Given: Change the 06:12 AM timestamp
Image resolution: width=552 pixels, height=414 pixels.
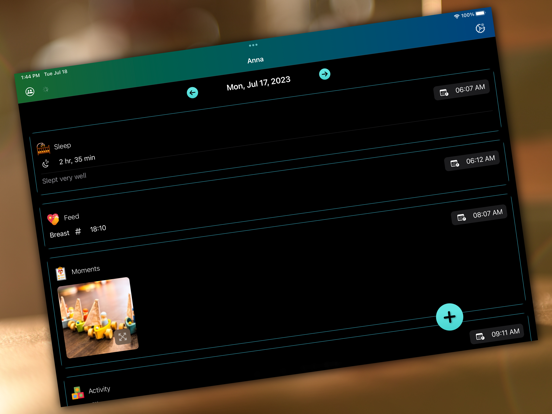Looking at the screenshot, I should 472,162.
